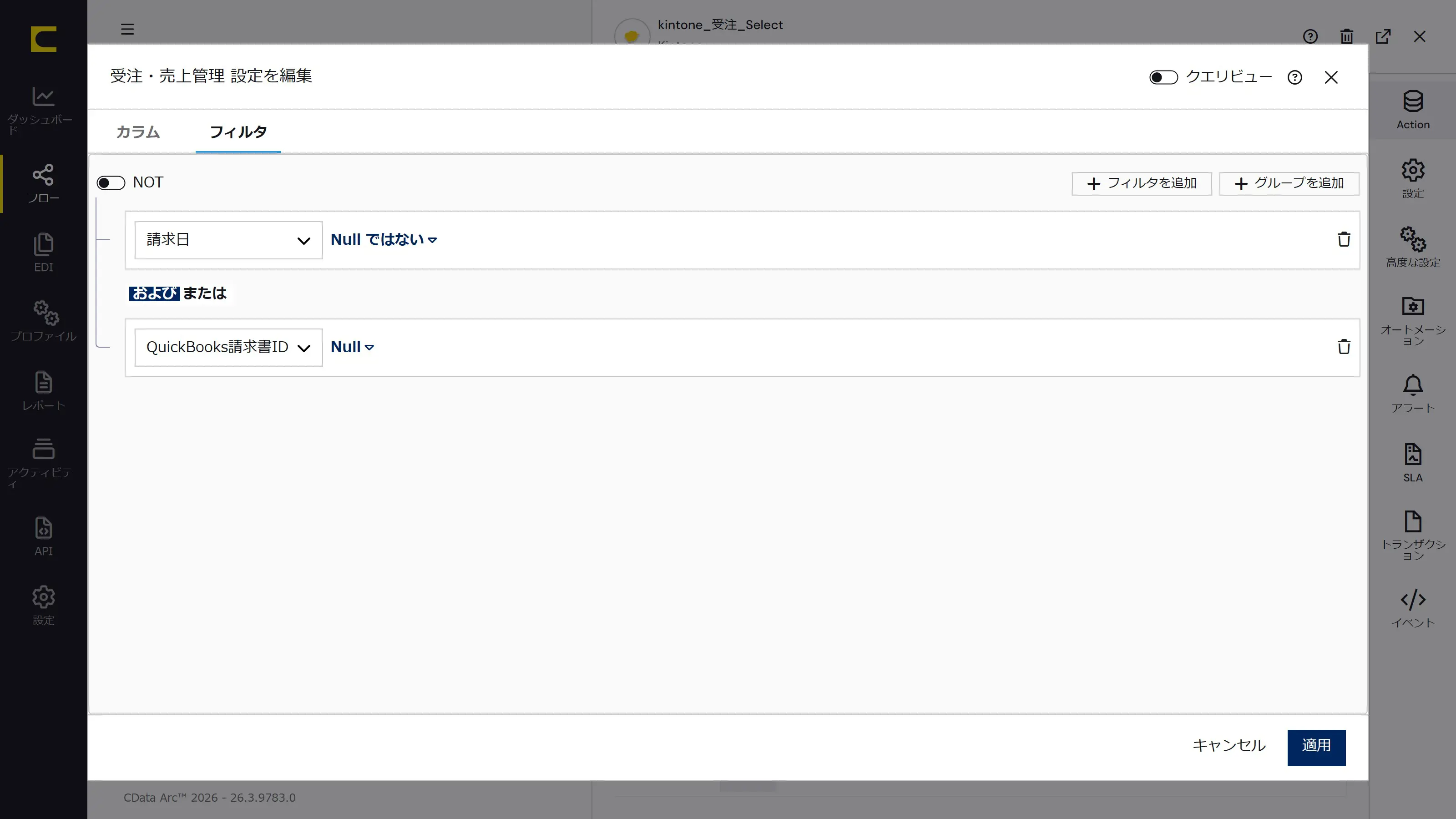This screenshot has height=819, width=1456.
Task: Click the キャンセル button
Action: click(x=1229, y=746)
